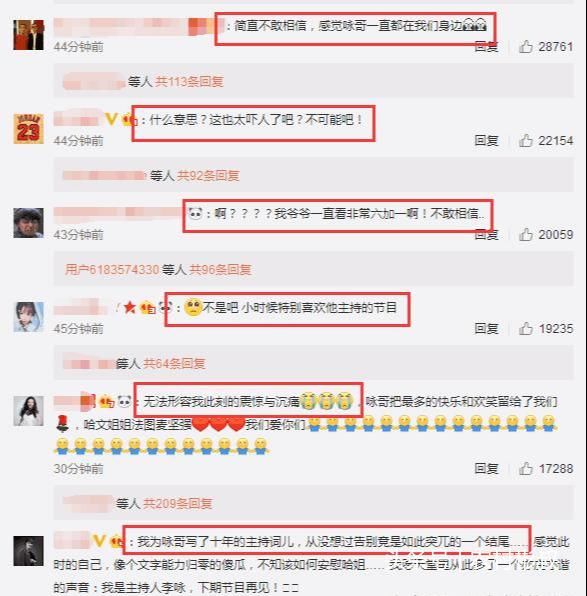The width and height of the screenshot is (587, 596).
Task: Expand the 共96条回复 replies
Action: pyautogui.click(x=220, y=270)
